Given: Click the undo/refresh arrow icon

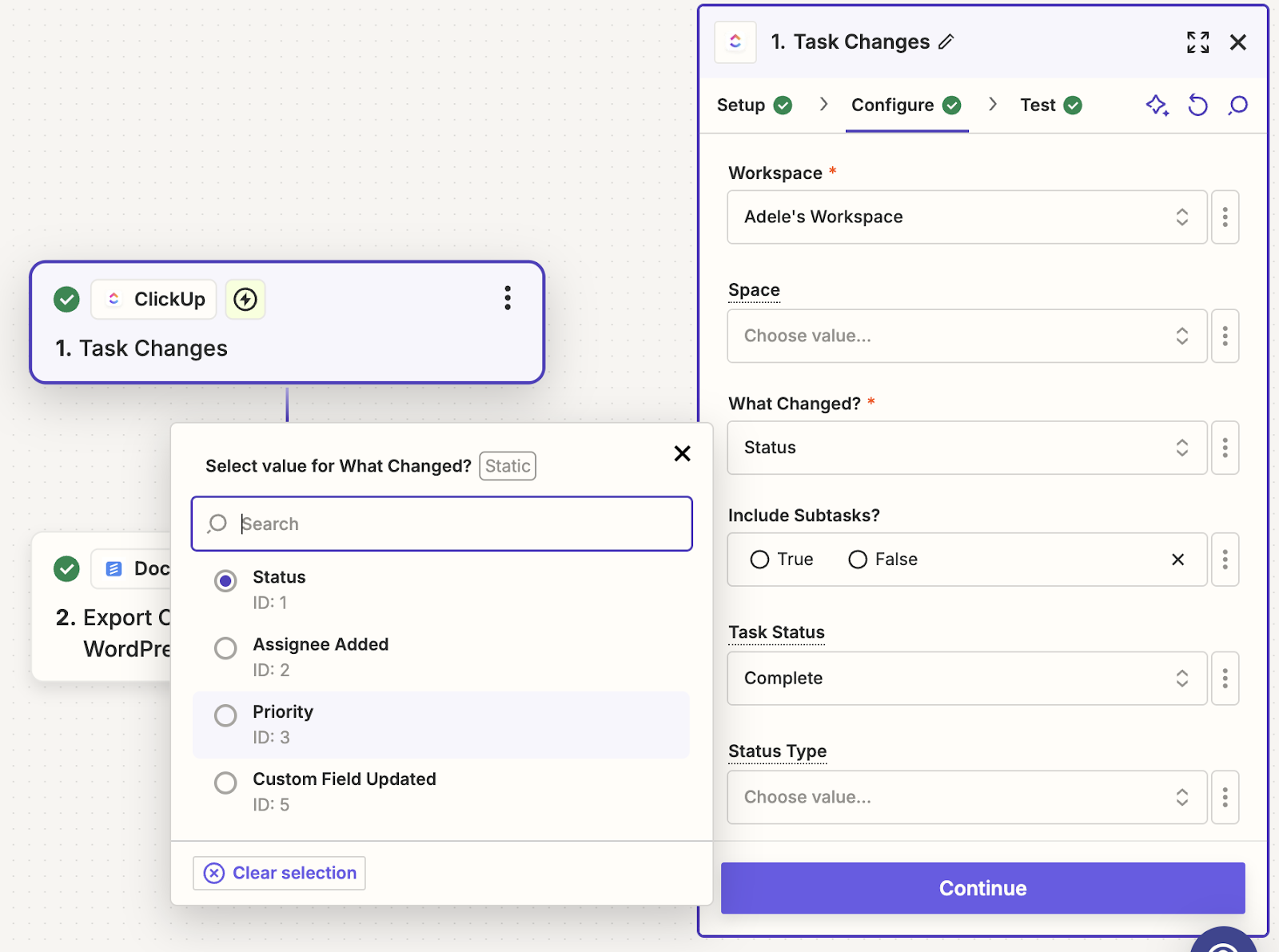Looking at the screenshot, I should [x=1197, y=106].
